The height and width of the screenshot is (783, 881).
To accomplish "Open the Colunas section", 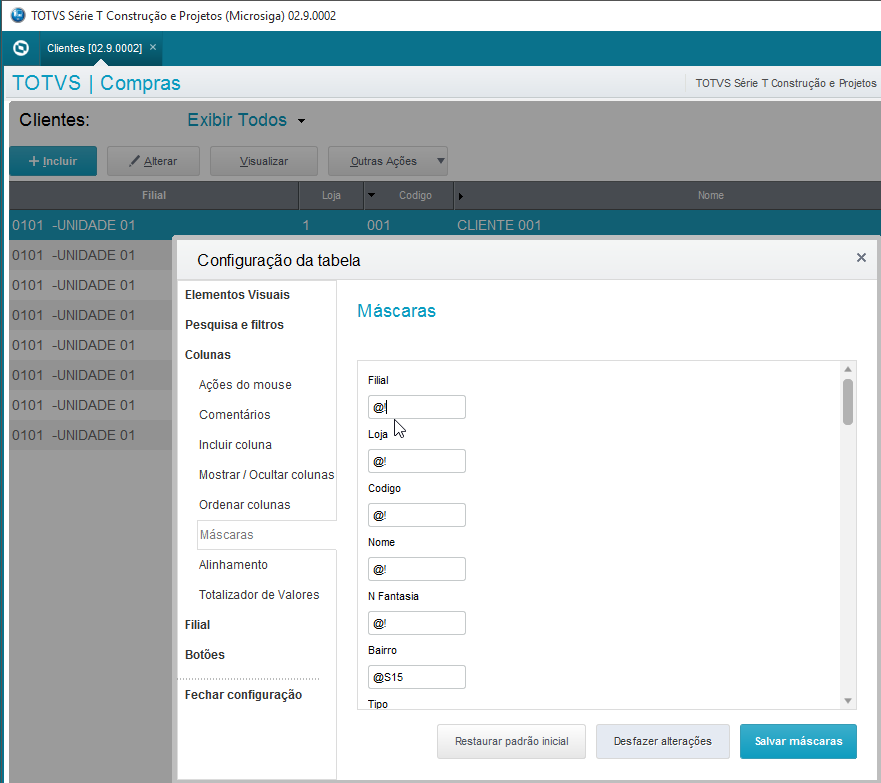I will pyautogui.click(x=208, y=355).
